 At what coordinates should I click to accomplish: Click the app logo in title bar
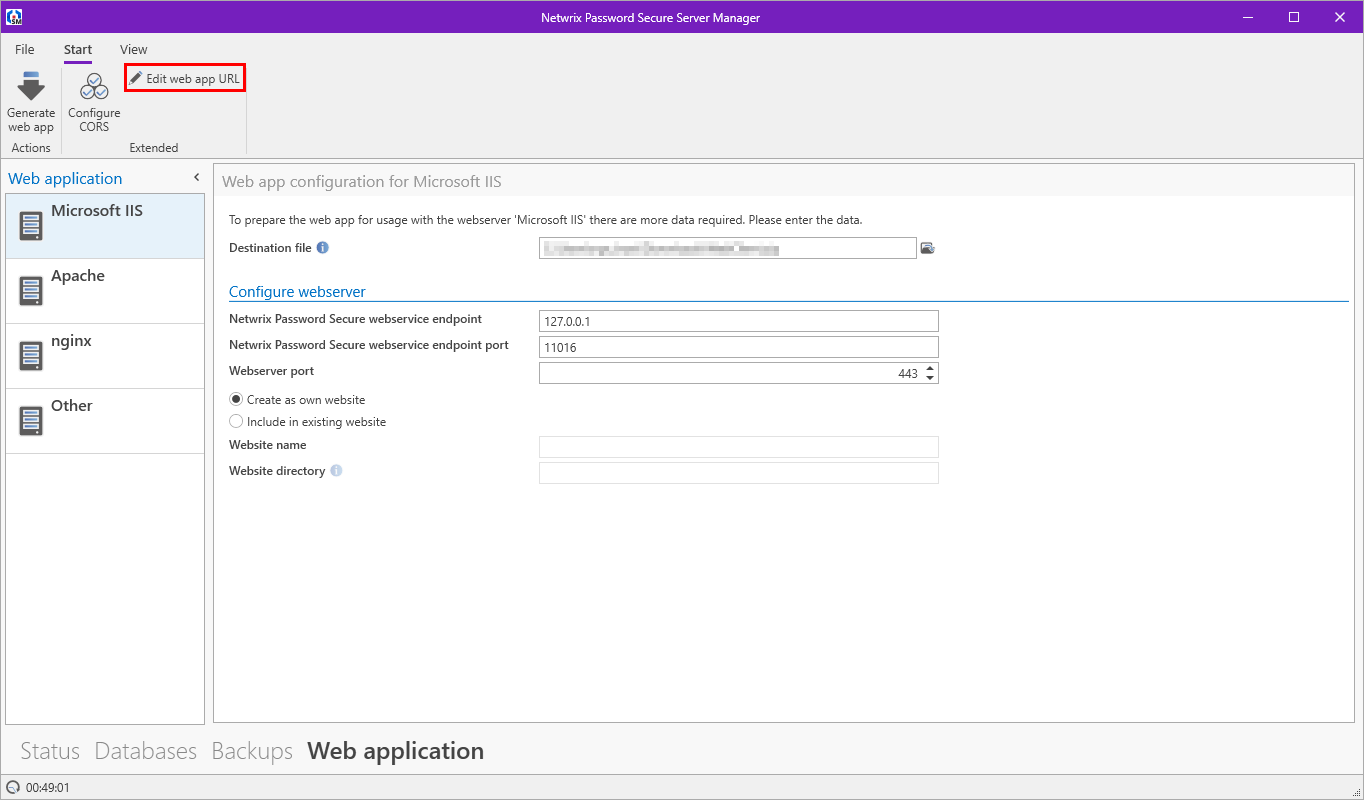[x=14, y=17]
